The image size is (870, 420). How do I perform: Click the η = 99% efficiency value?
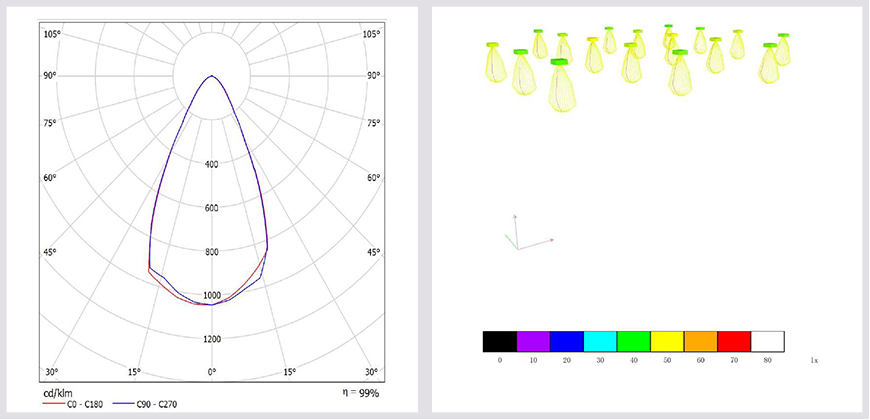[360, 393]
